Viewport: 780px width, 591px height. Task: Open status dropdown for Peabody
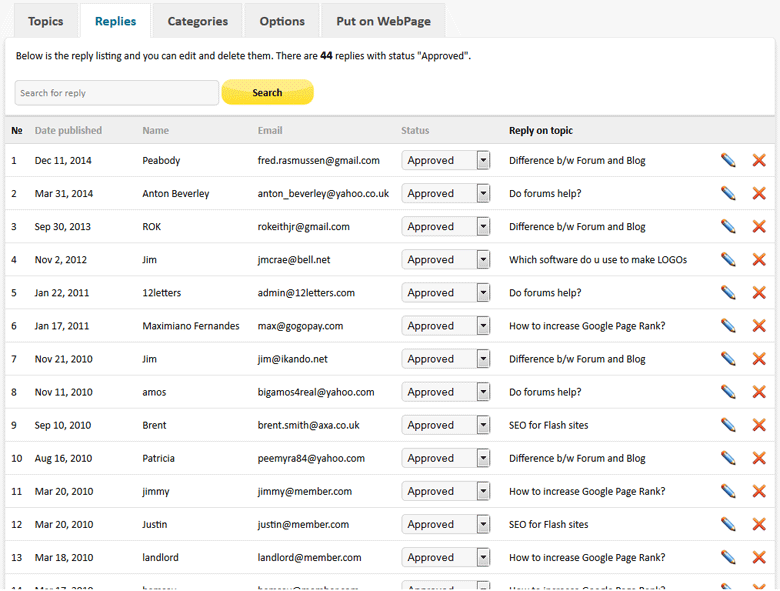click(446, 160)
